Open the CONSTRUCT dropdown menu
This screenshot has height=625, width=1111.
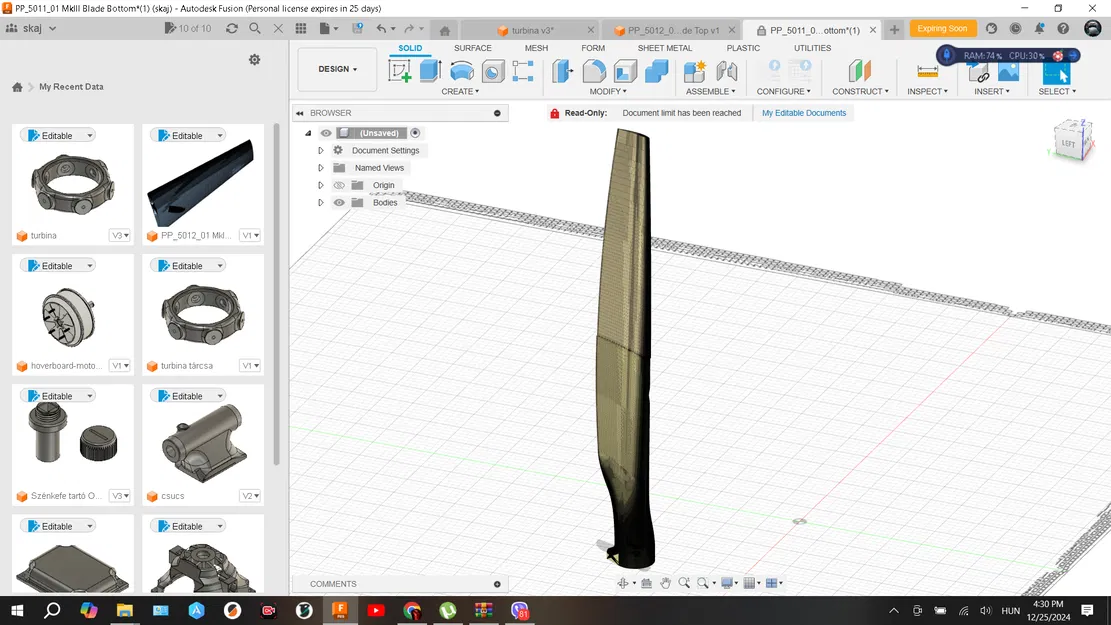click(860, 91)
